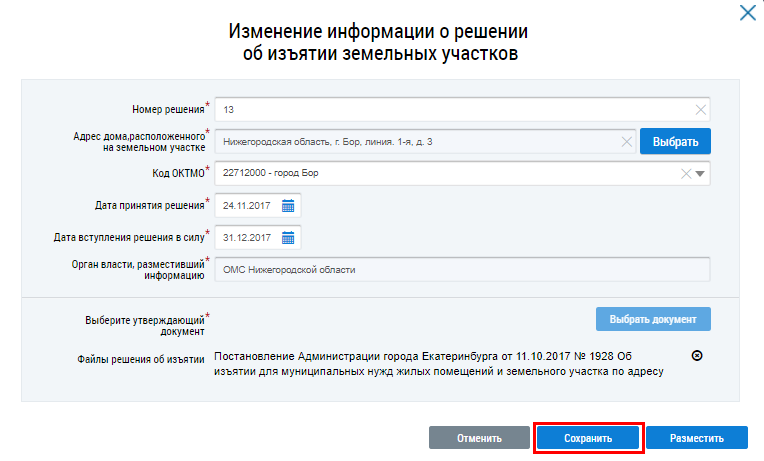Click the dialog title Изменение информации о решении
This screenshot has height=461, width=764.
point(379,42)
